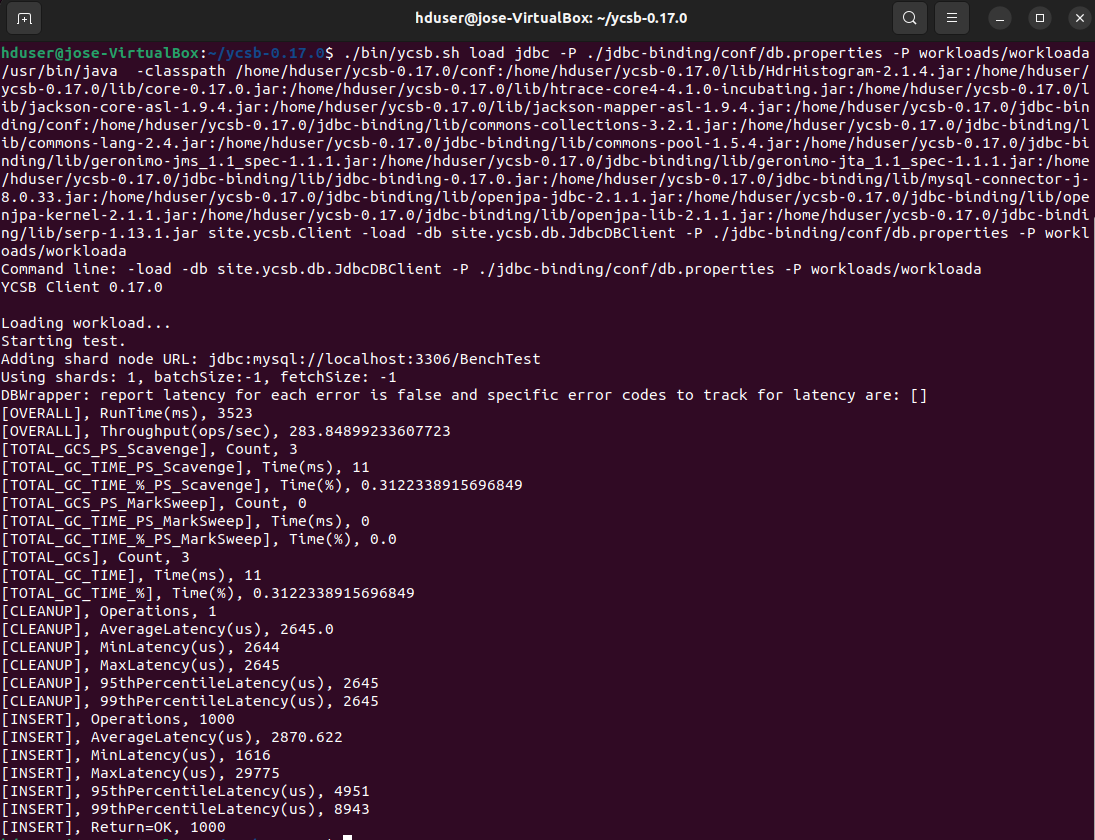Click the [TOTAL_GC_TIME_%_PS_Scavenge] percentage line
This screenshot has width=1095, height=840.
262,485
